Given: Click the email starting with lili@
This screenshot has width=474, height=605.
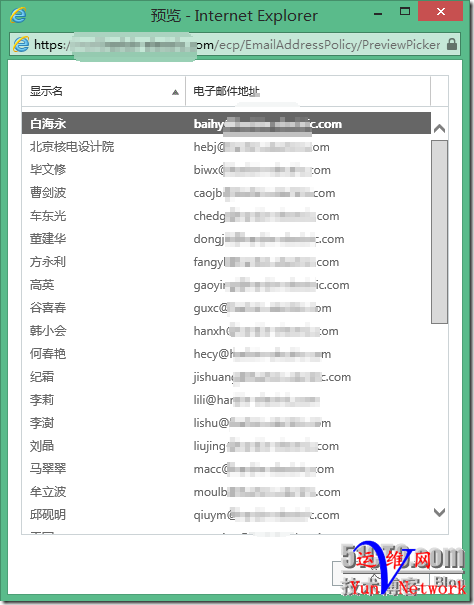Looking at the screenshot, I should click(257, 400).
